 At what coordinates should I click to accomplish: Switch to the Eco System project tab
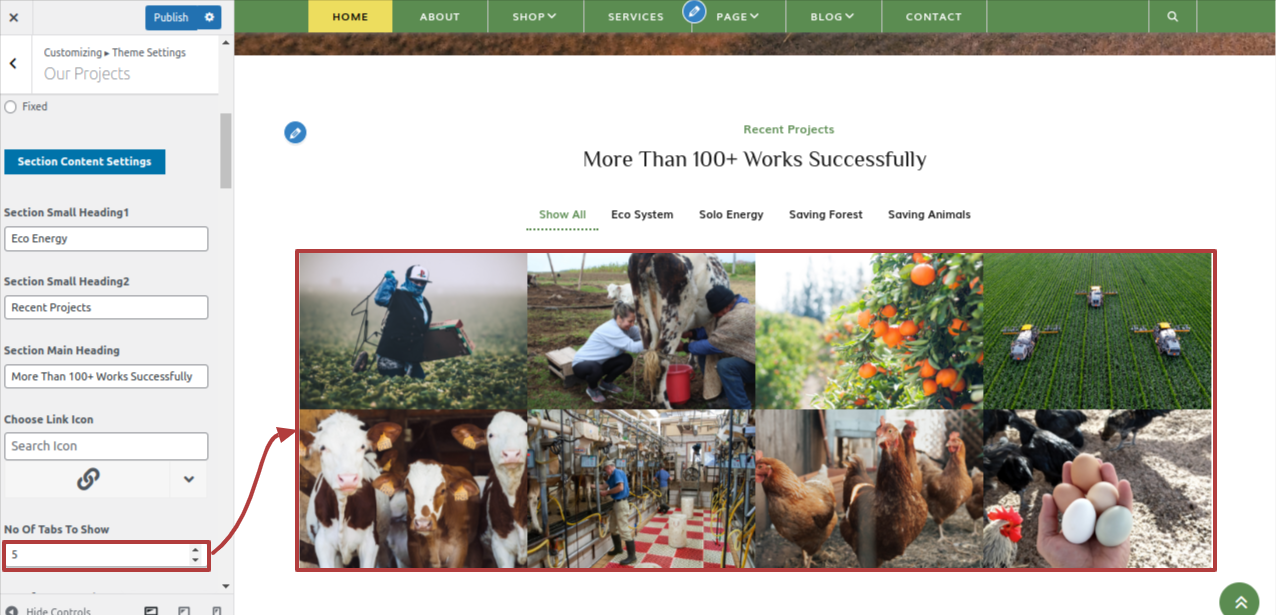[642, 215]
